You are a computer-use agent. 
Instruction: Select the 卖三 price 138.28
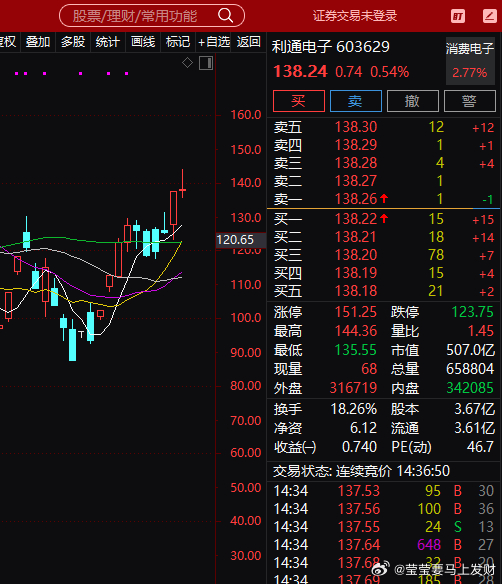[x=356, y=163]
